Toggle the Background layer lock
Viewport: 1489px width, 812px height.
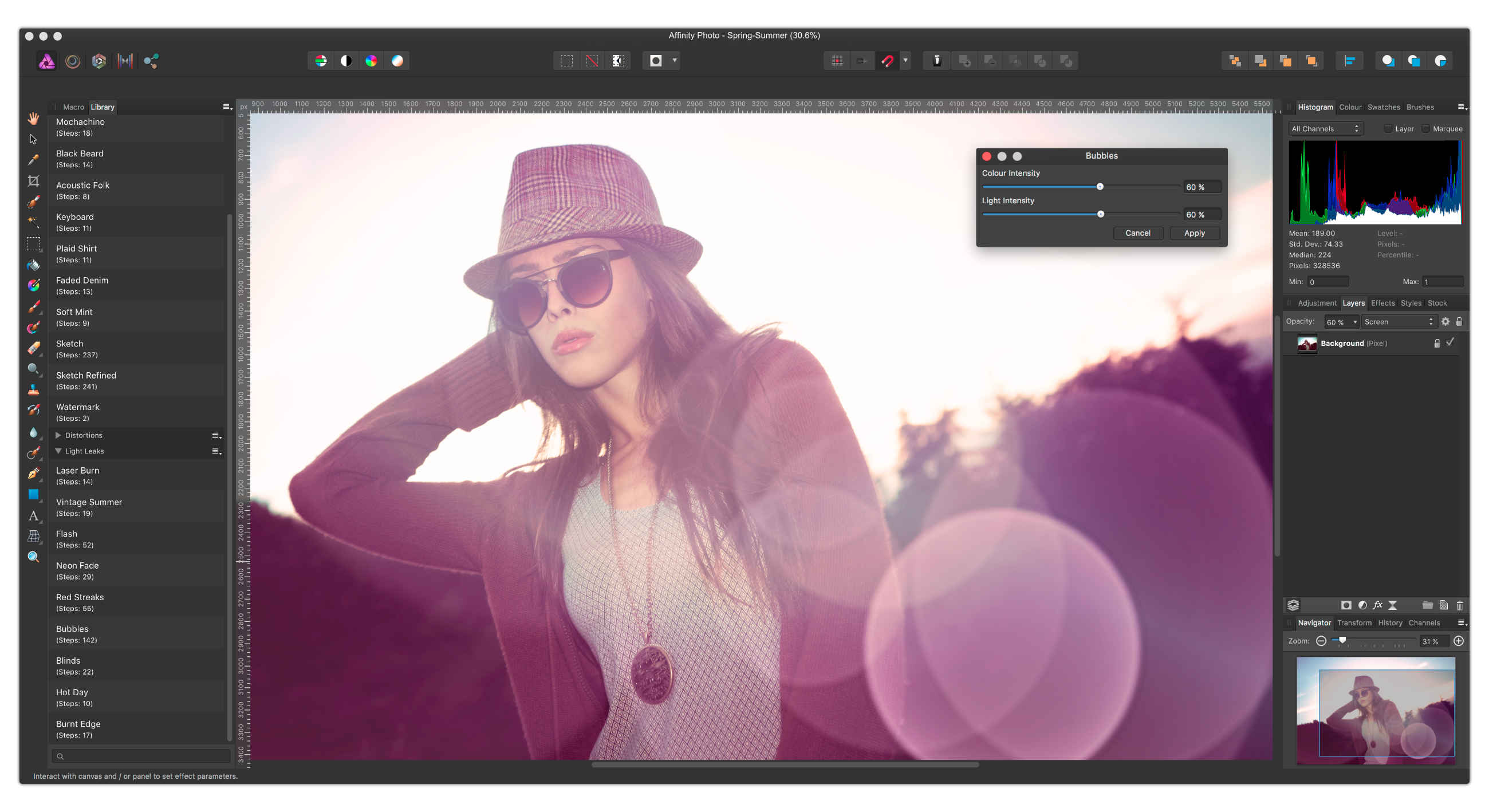pos(1437,343)
